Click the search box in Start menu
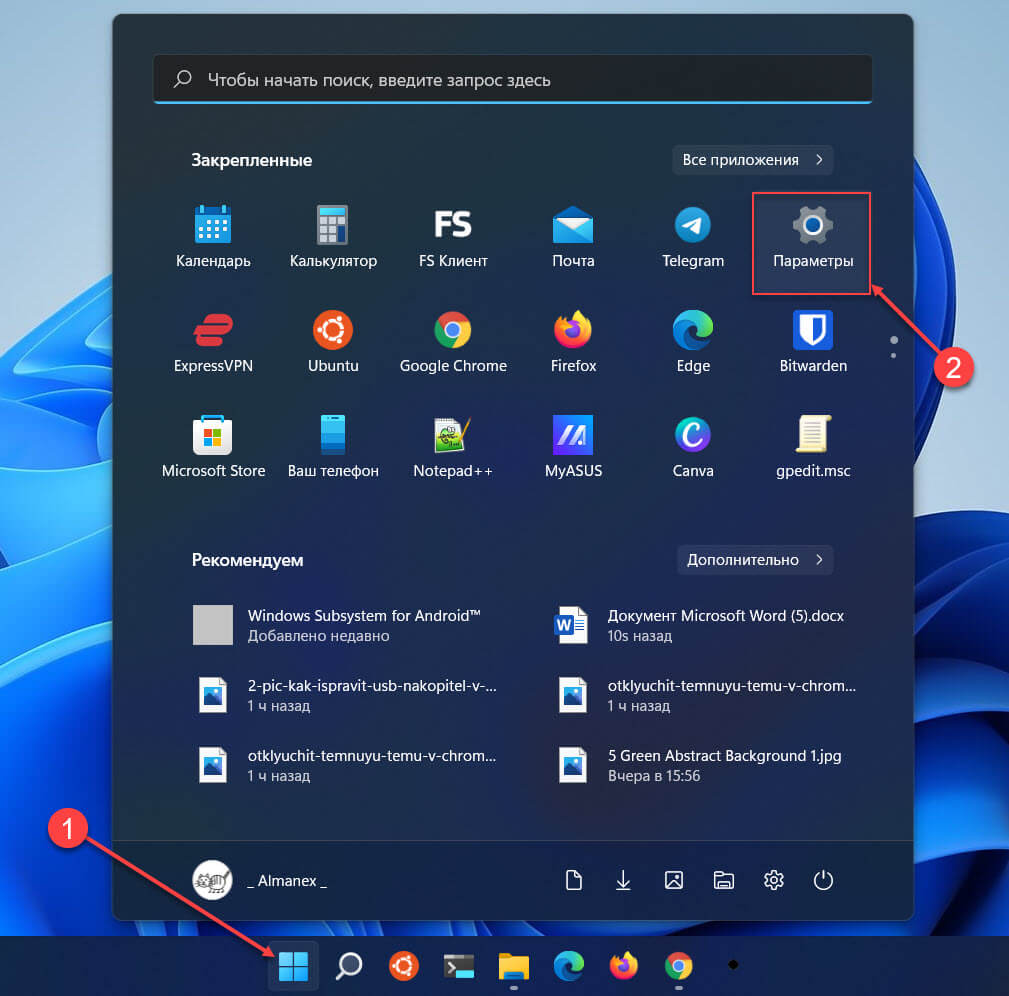This screenshot has width=1009, height=996. point(512,80)
